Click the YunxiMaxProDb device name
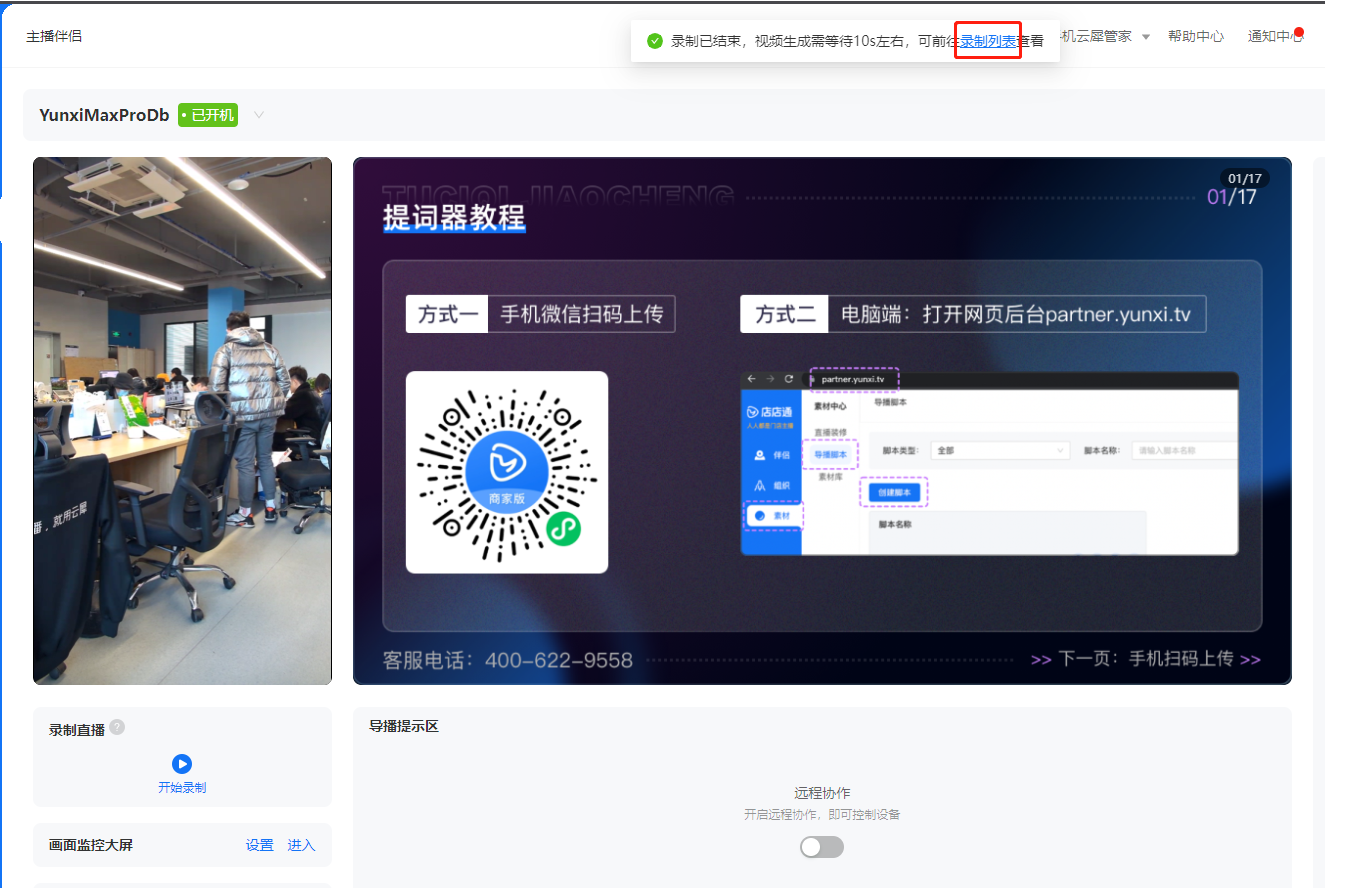Viewport: 1358px width, 889px height. (x=104, y=115)
